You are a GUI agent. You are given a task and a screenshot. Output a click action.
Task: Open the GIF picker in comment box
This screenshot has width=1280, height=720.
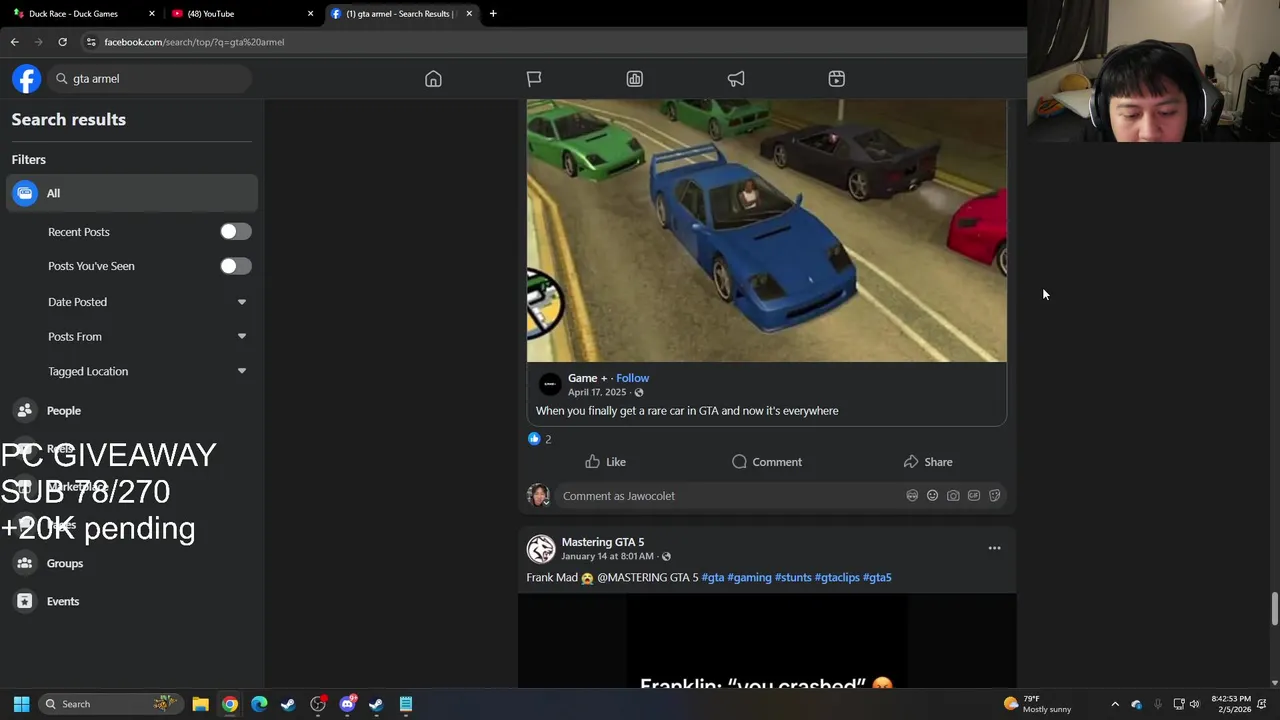click(974, 495)
